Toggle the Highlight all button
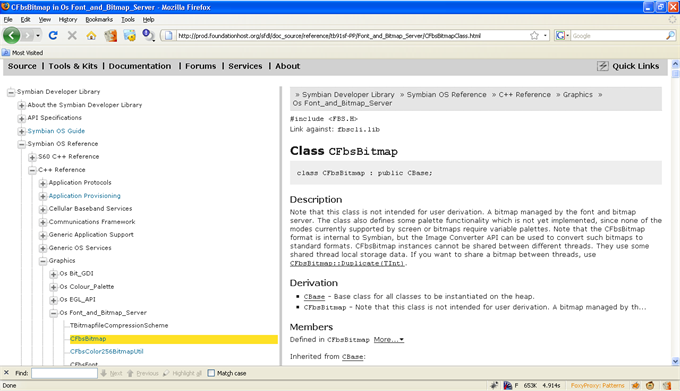 tap(182, 373)
